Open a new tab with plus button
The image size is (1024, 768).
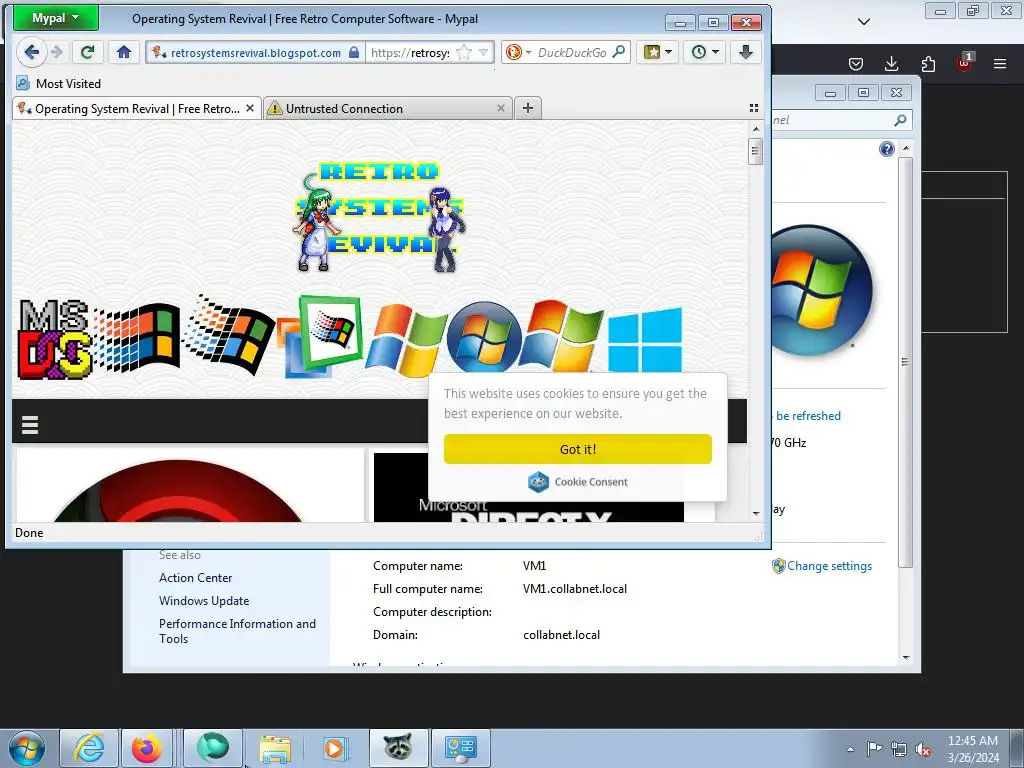coord(528,108)
